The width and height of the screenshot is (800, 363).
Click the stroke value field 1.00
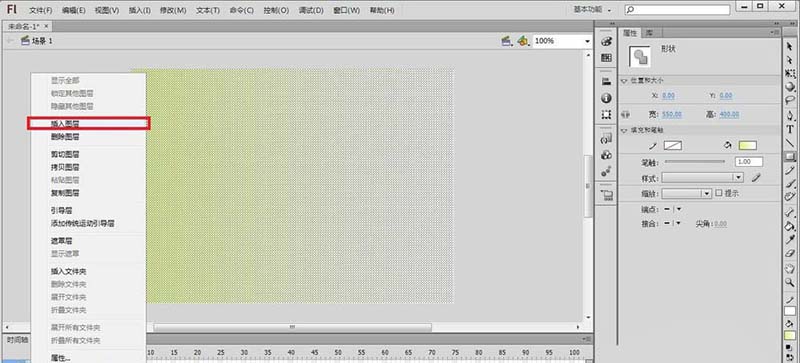749,161
